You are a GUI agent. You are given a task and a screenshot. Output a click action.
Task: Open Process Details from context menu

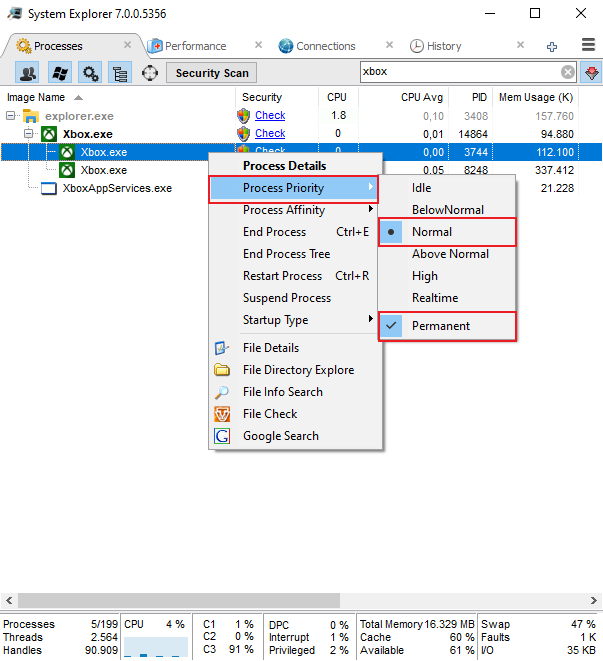295,166
